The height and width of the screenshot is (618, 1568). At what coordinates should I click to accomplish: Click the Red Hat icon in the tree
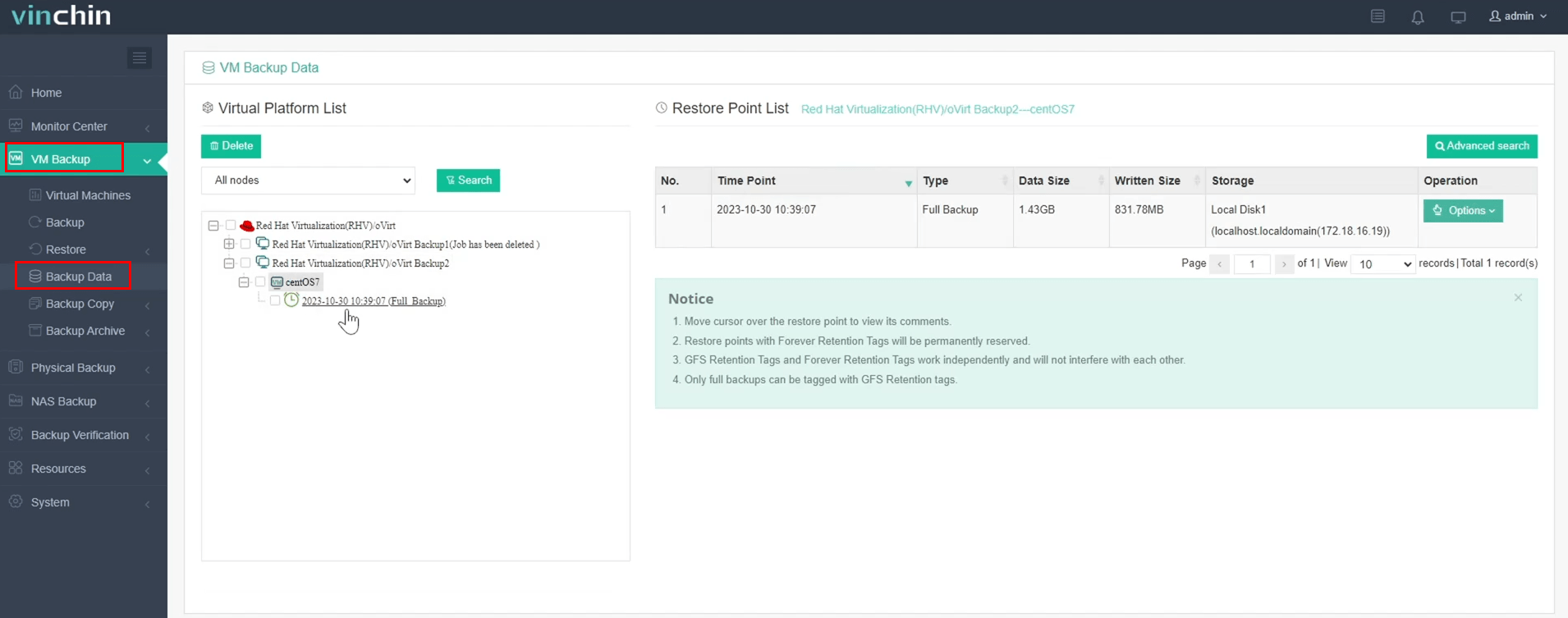(x=246, y=226)
